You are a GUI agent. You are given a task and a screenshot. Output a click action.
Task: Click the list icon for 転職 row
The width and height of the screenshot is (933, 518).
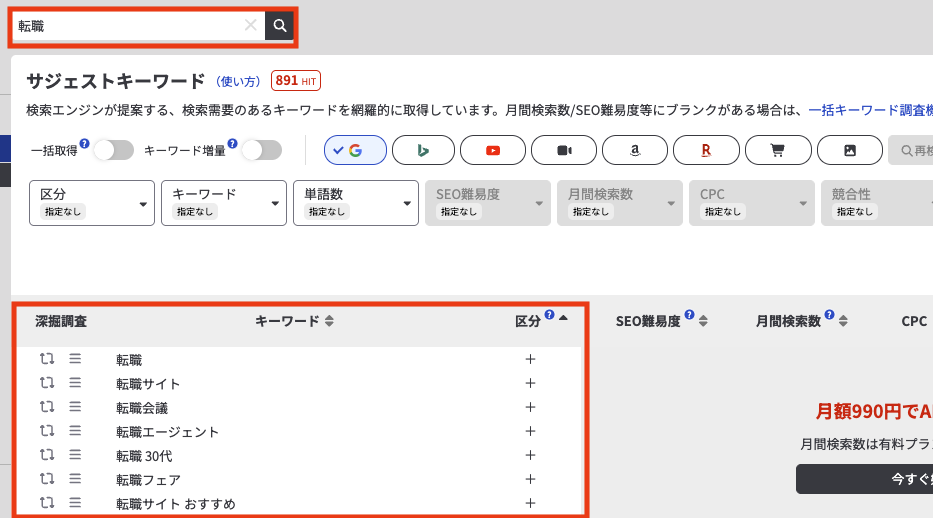[75, 359]
